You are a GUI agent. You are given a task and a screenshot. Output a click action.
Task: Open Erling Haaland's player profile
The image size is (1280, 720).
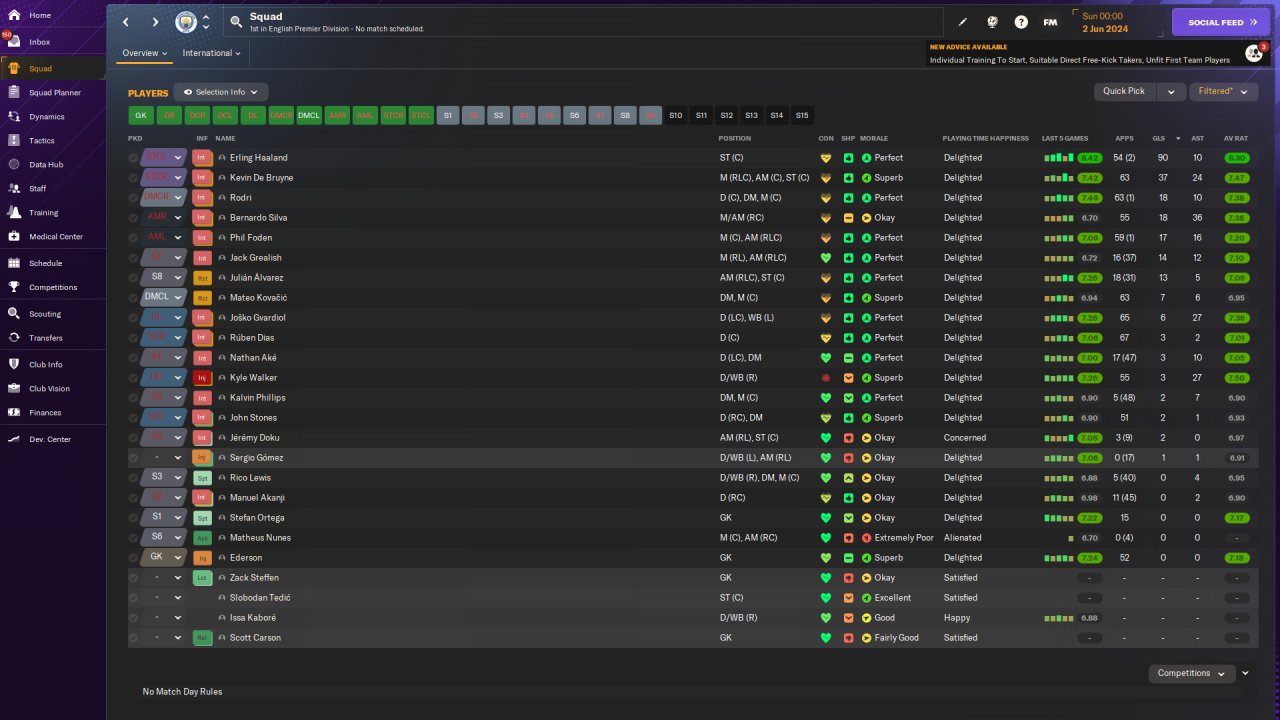[x=258, y=158]
